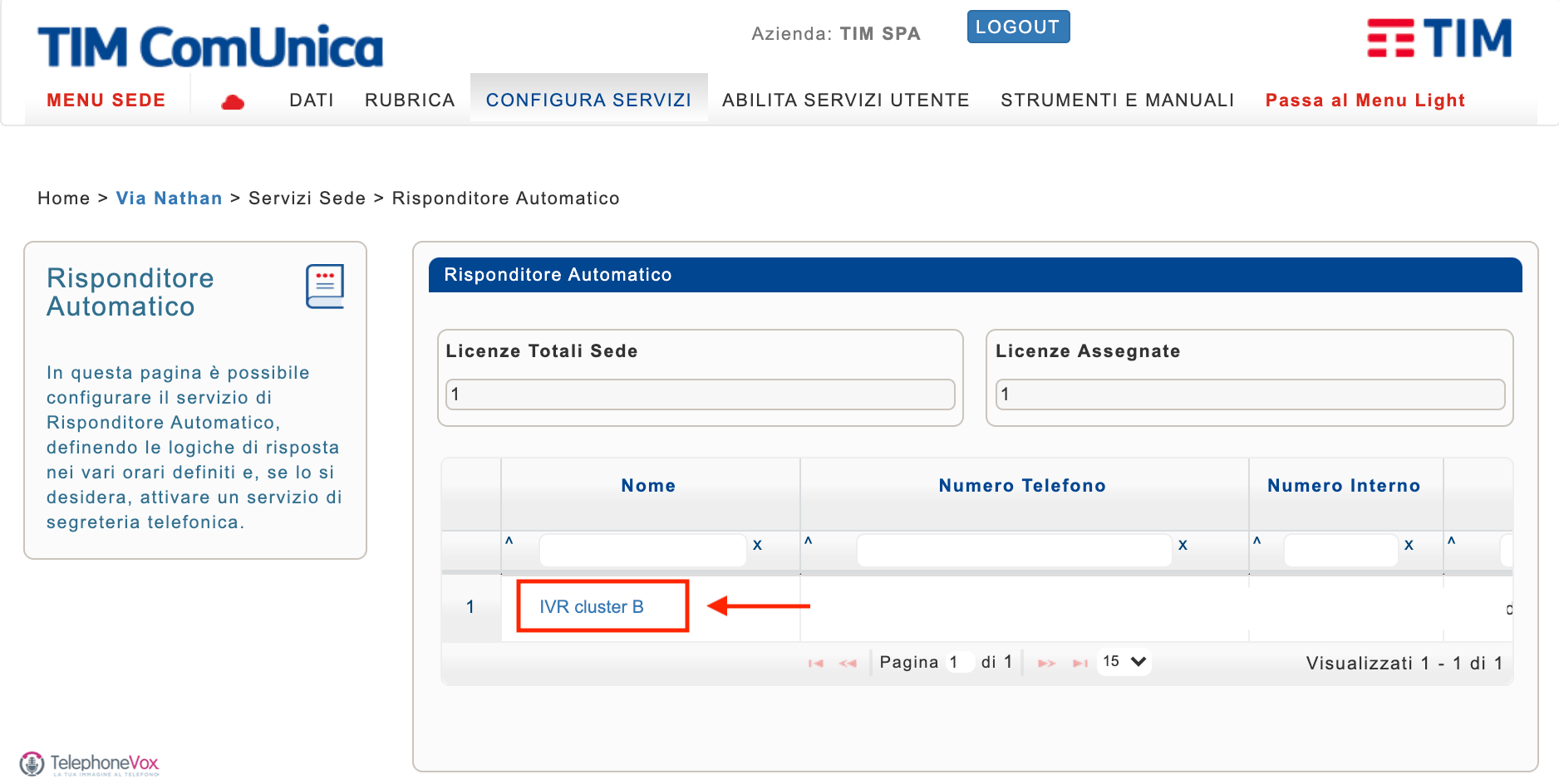Viewport: 1559px width, 784px height.
Task: Click 'Risponditore Automatico' breadcrumb text
Action: [506, 198]
